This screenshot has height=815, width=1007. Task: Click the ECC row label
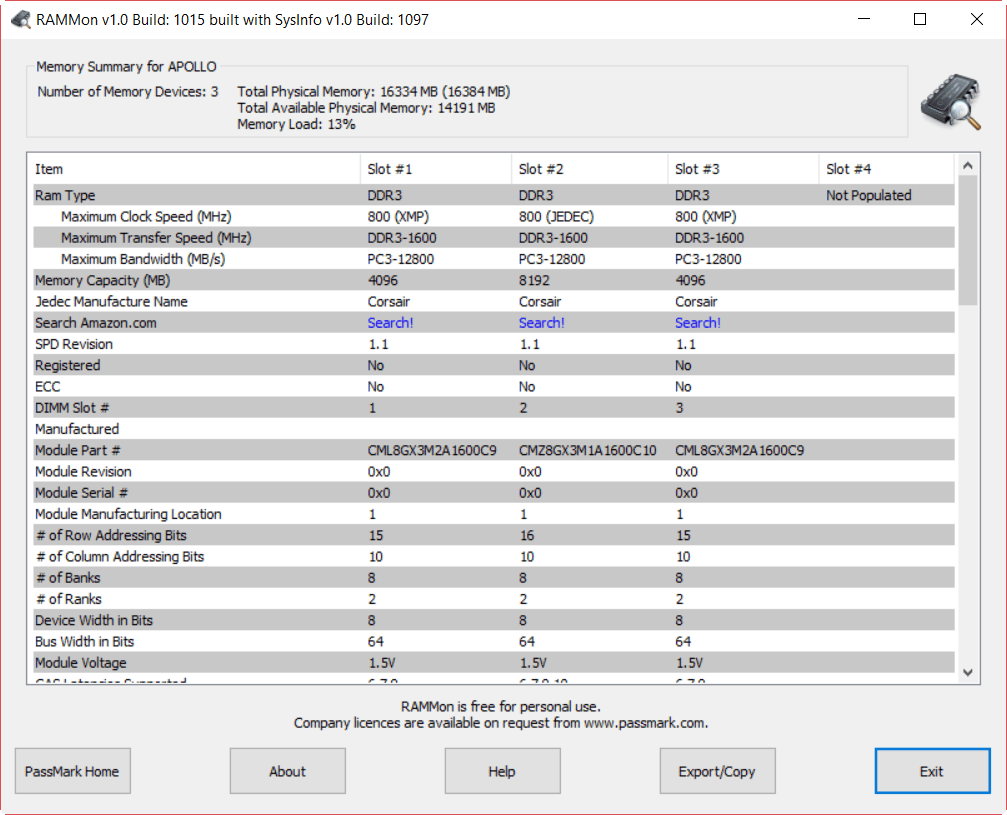48,386
